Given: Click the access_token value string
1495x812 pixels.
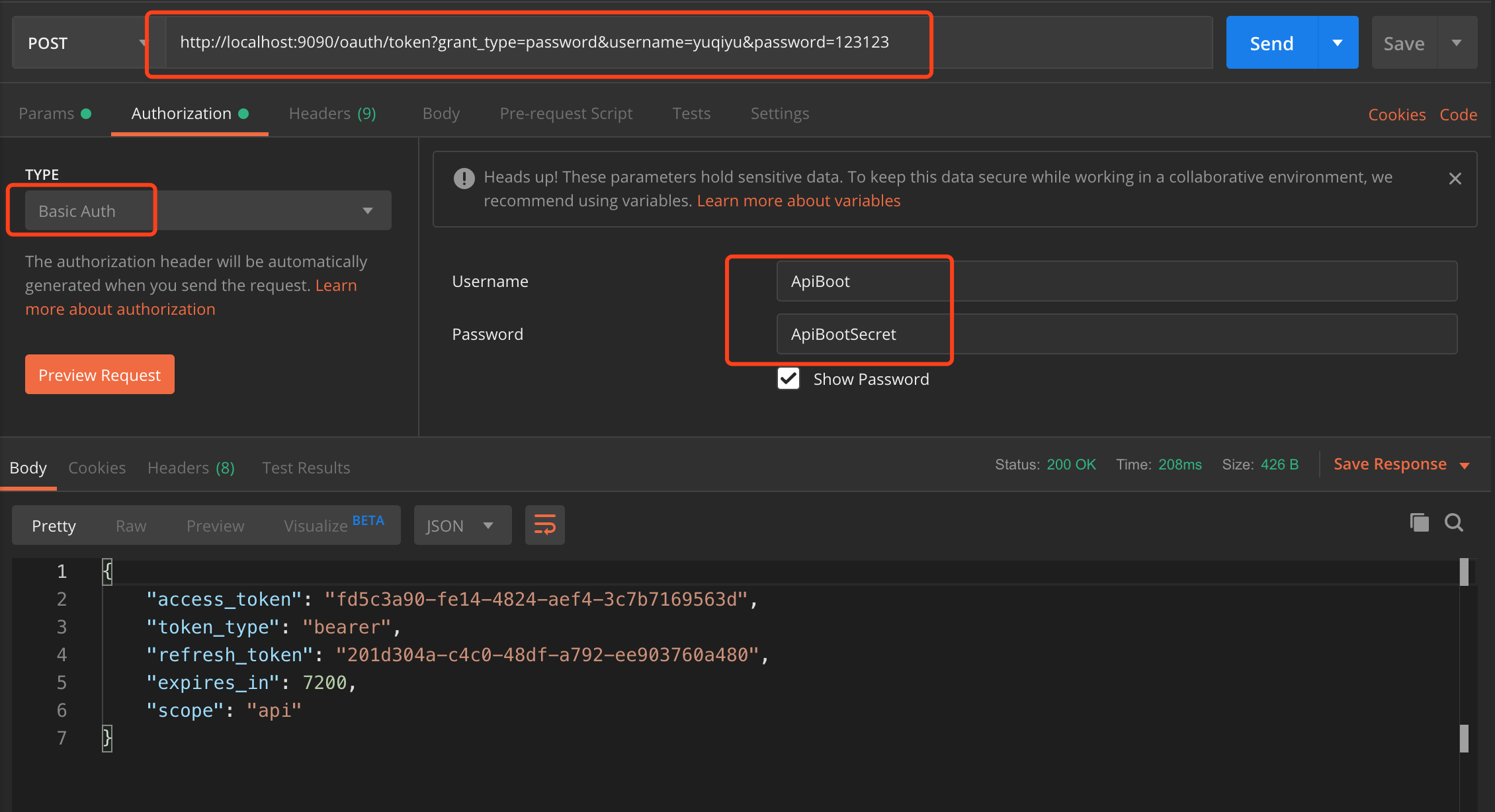Looking at the screenshot, I should 536,600.
